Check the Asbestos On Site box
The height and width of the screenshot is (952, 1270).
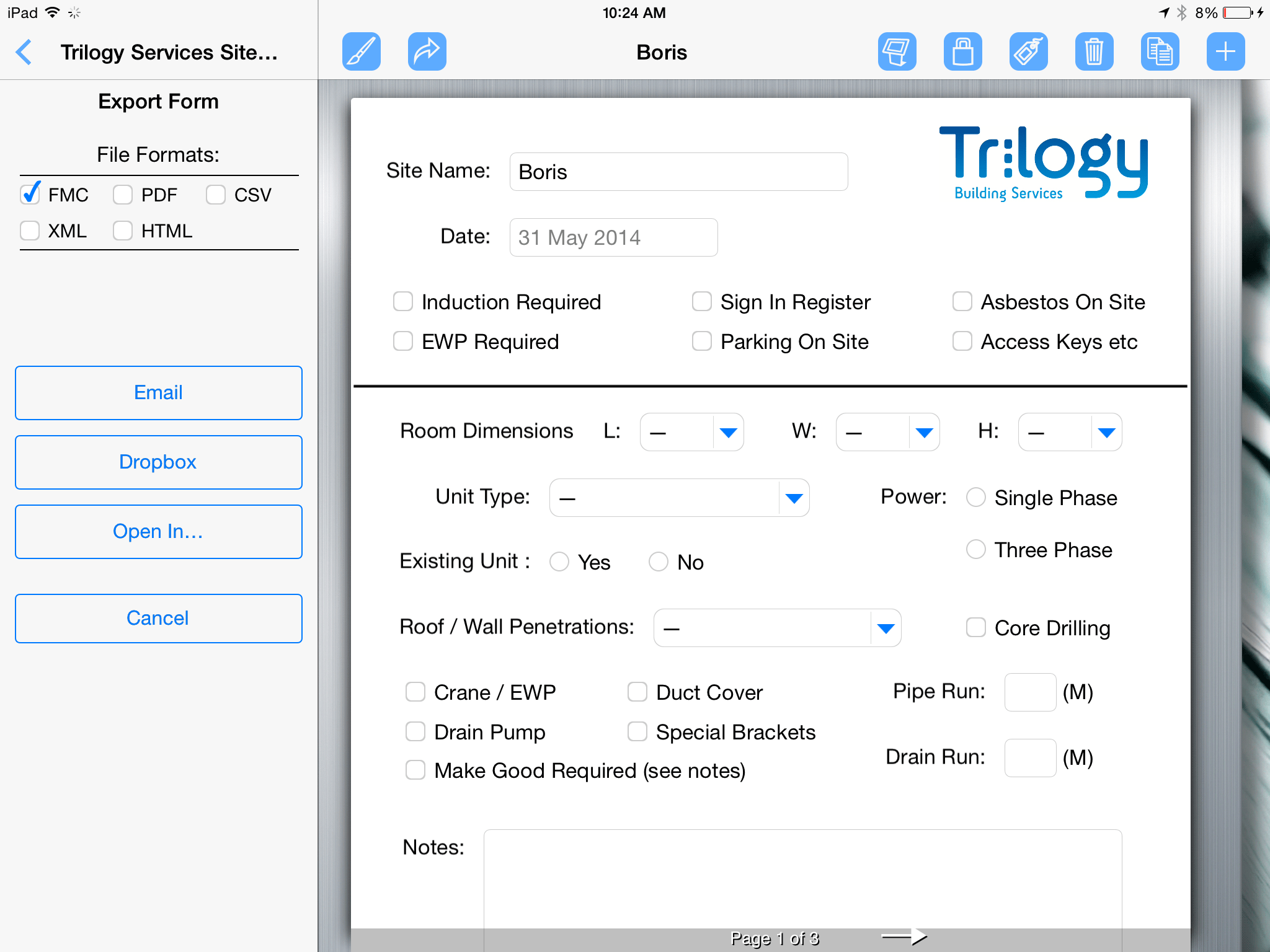pos(962,302)
